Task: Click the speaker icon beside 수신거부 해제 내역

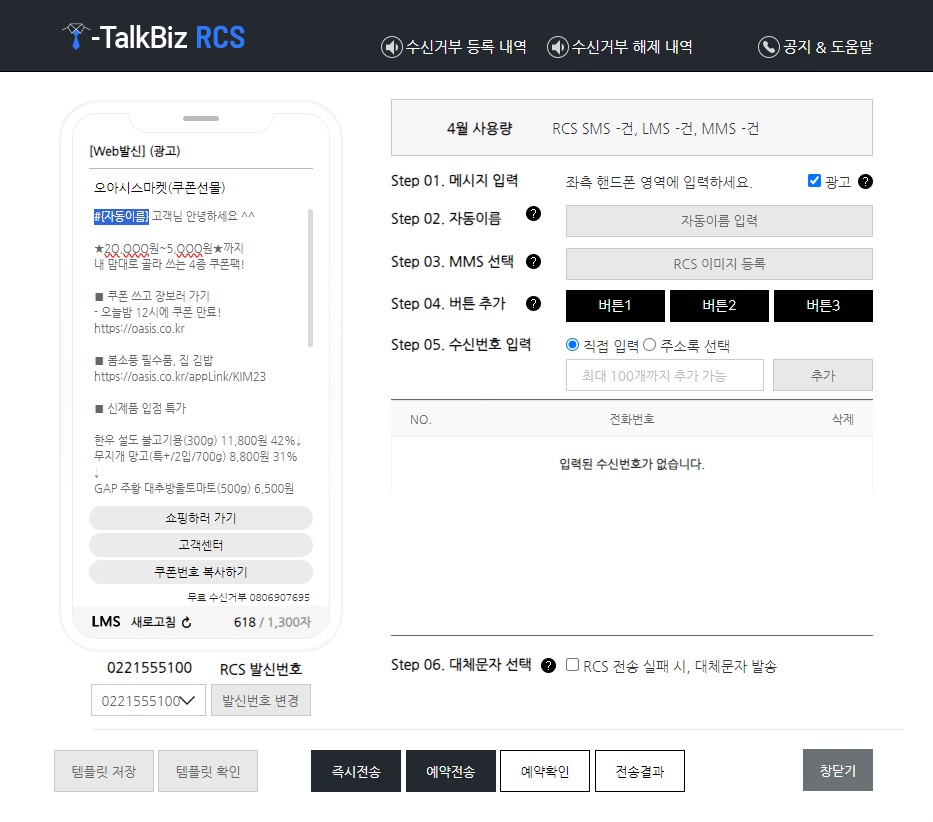Action: click(x=558, y=46)
